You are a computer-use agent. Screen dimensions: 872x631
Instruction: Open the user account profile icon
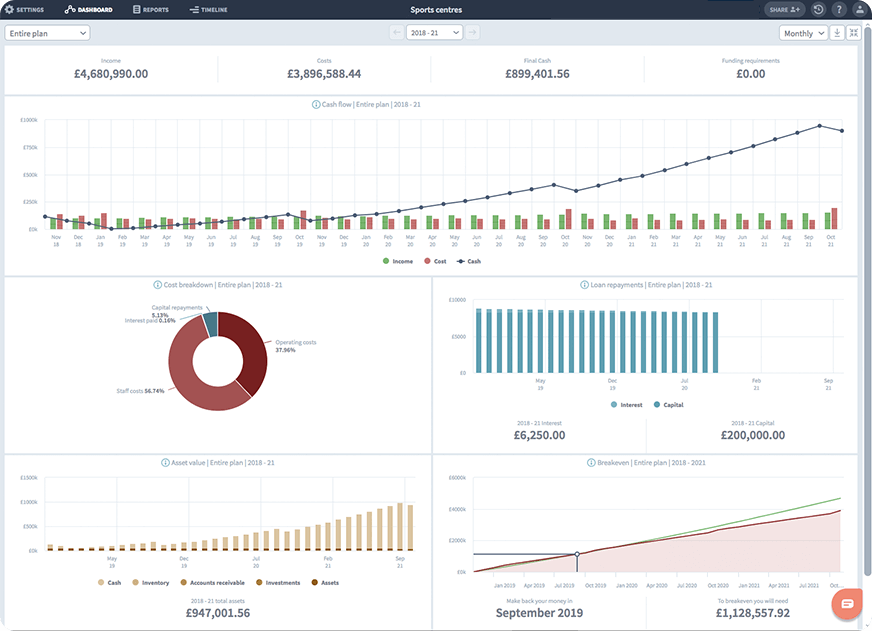[x=859, y=10]
